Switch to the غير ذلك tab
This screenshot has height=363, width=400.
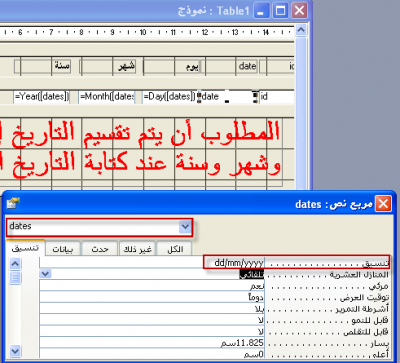[138, 249]
